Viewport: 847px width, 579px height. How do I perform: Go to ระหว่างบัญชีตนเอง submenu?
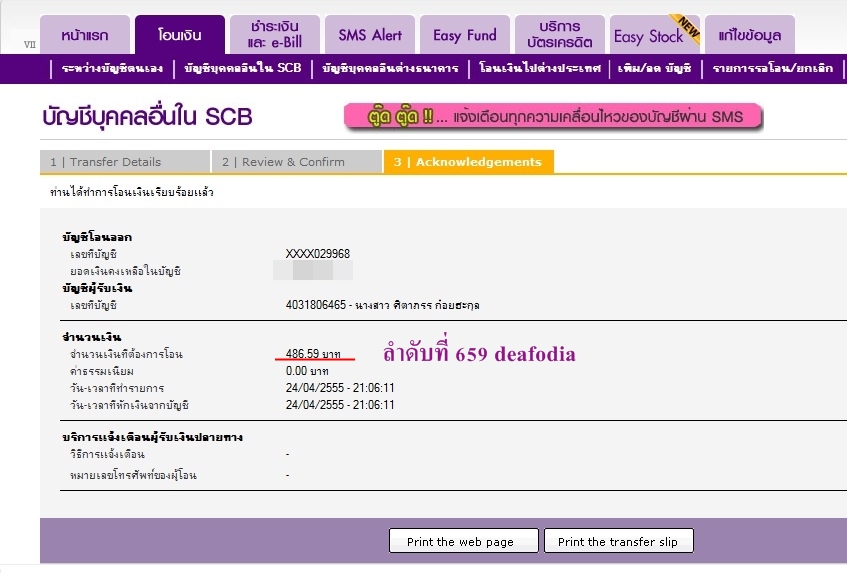[x=112, y=69]
